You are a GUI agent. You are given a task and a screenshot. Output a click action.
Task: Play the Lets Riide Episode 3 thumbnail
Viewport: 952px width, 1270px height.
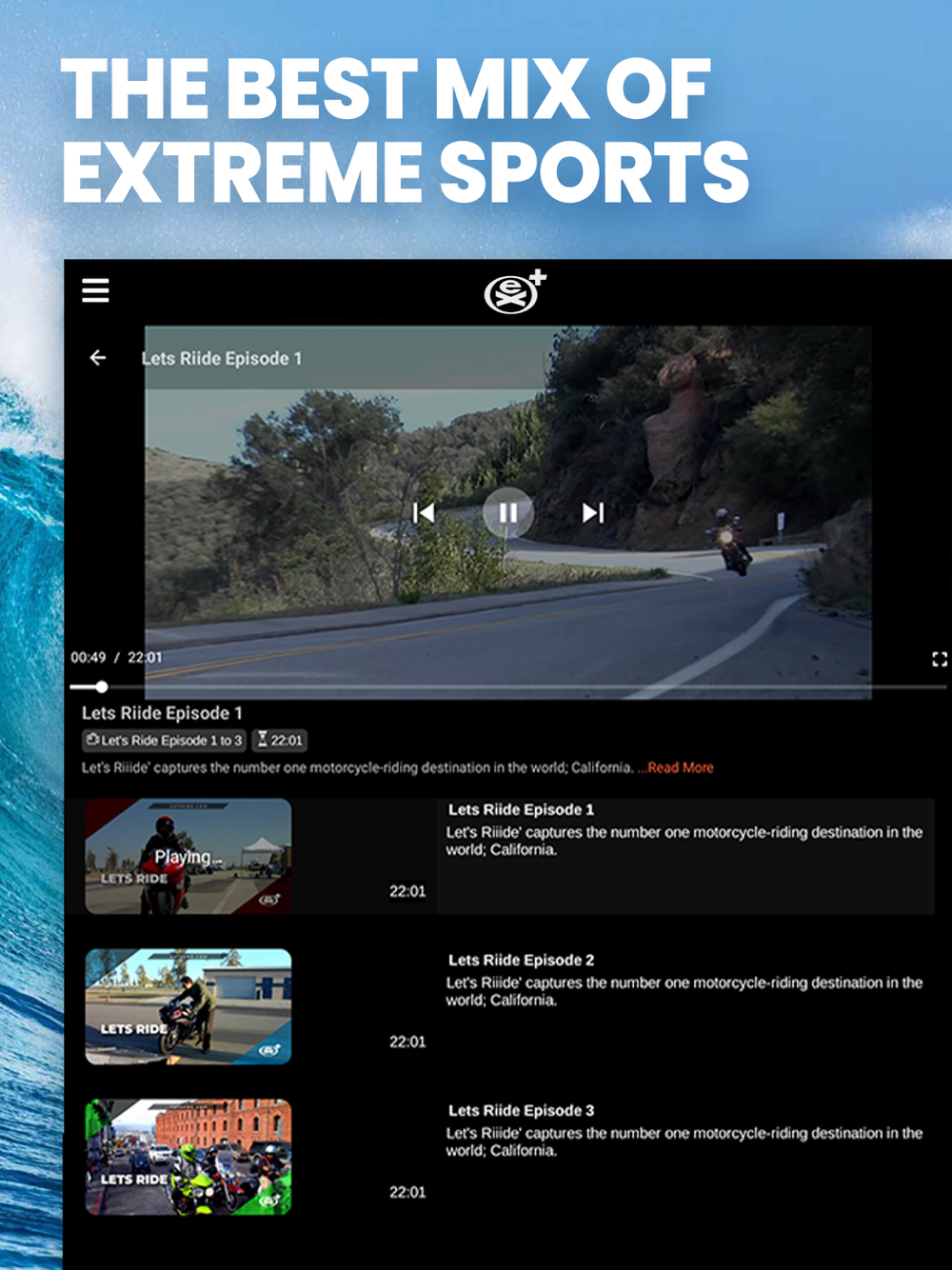coord(188,1157)
